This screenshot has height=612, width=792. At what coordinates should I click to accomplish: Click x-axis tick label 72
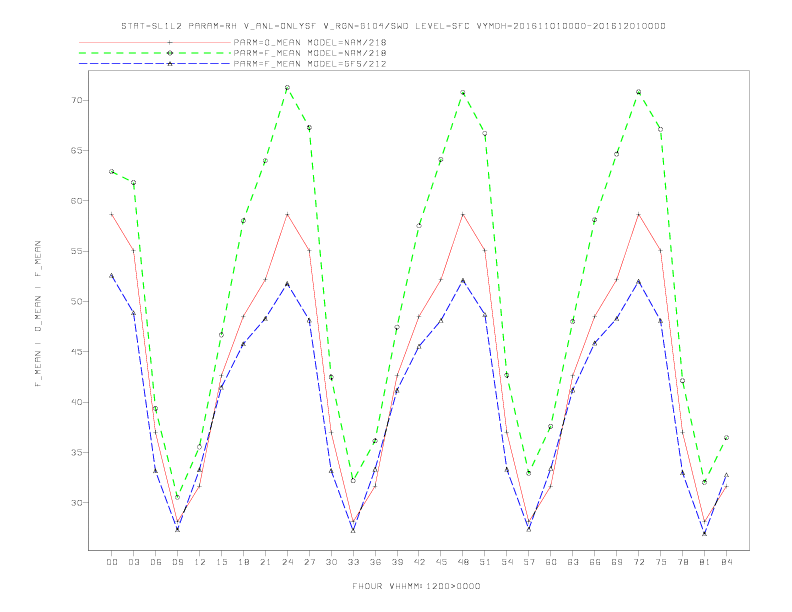tap(638, 562)
